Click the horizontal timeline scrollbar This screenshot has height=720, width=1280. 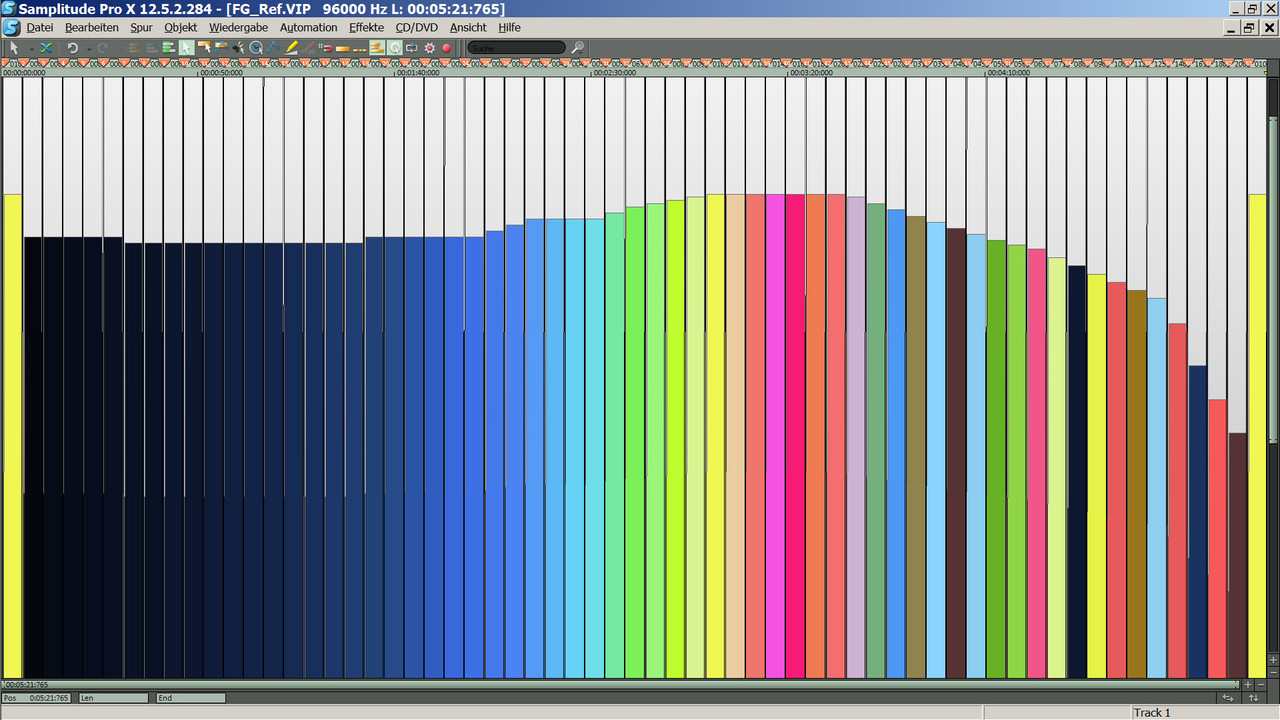(x=620, y=685)
